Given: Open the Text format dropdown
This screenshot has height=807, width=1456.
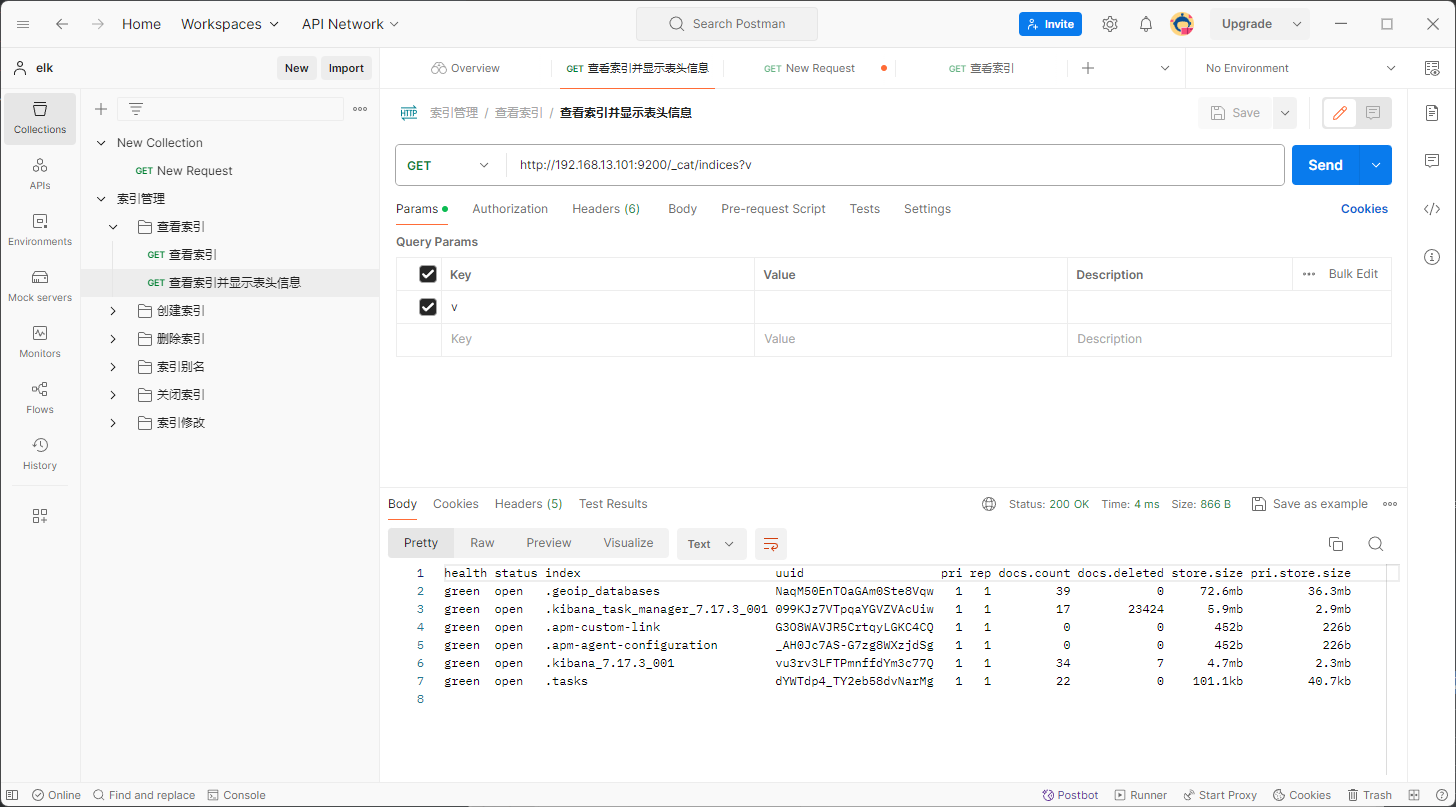Looking at the screenshot, I should coord(711,544).
